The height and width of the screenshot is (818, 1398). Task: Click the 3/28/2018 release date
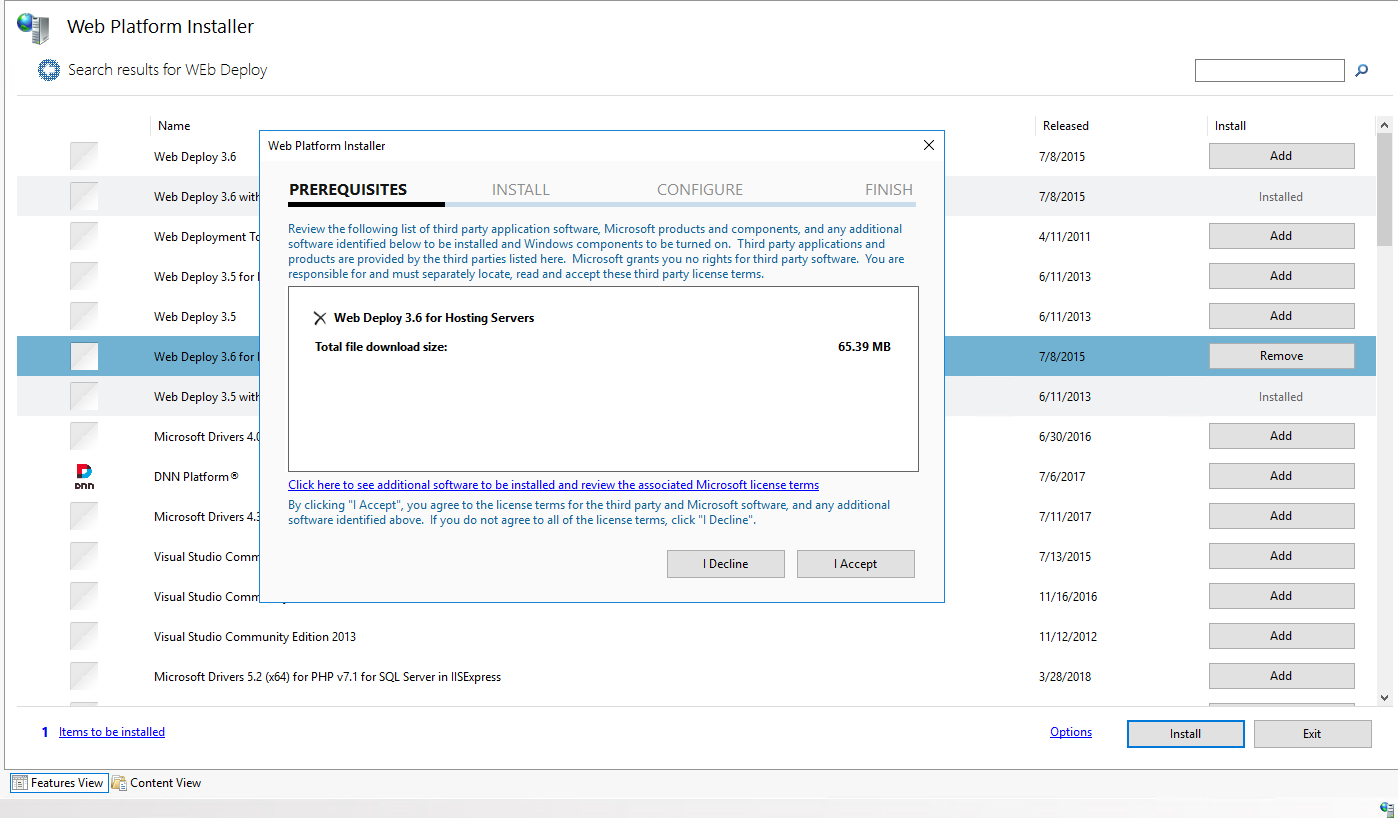coord(1065,677)
